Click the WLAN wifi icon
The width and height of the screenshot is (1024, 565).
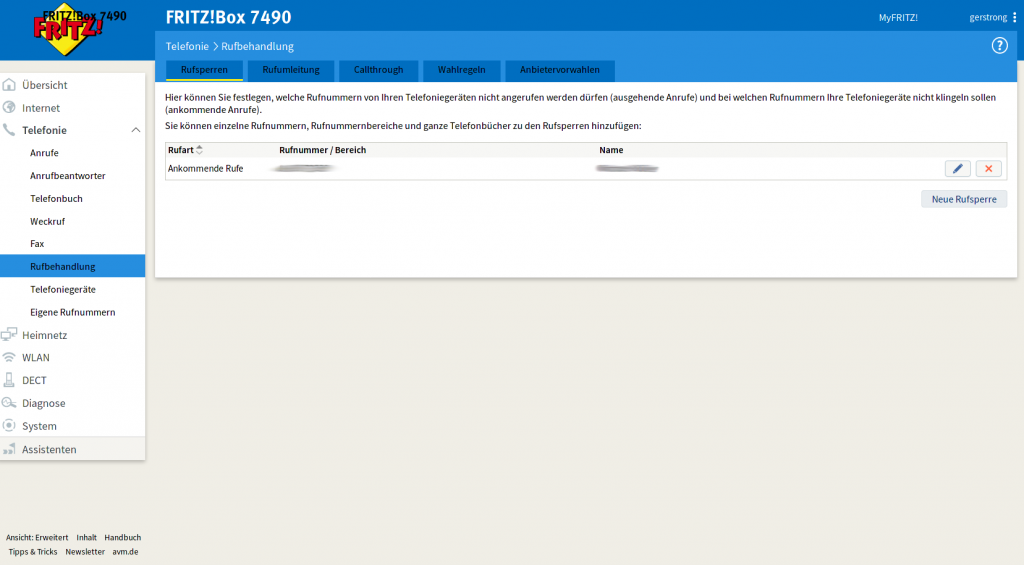(x=9, y=357)
